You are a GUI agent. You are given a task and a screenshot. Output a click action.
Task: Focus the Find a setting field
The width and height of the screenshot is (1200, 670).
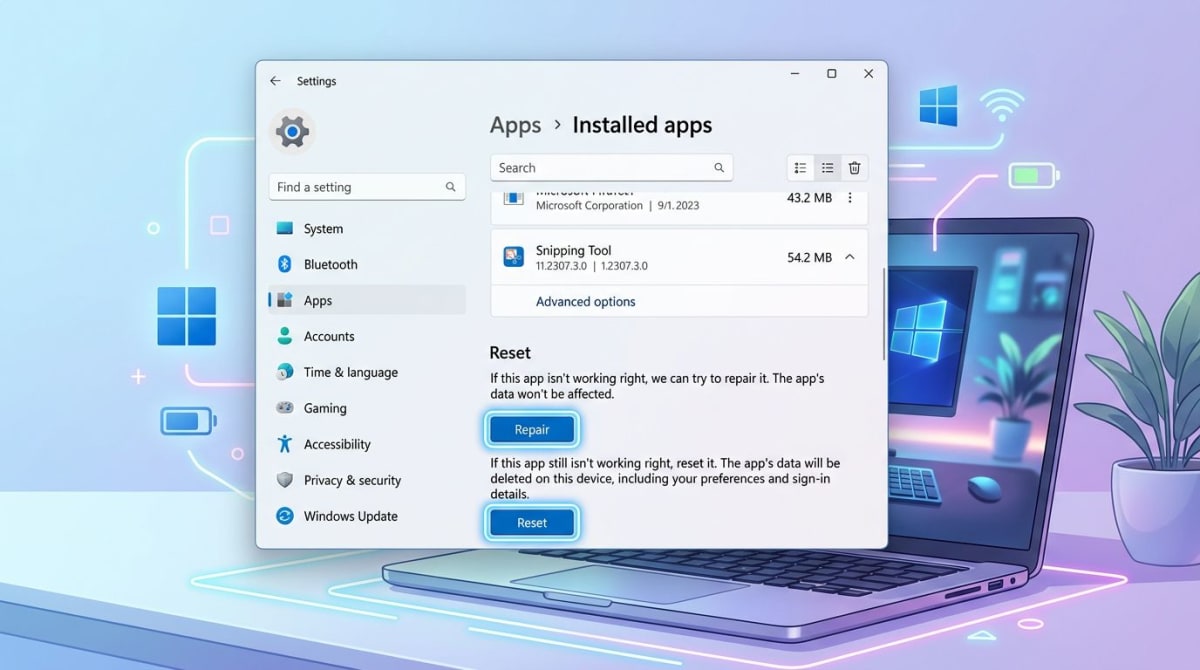(x=367, y=187)
